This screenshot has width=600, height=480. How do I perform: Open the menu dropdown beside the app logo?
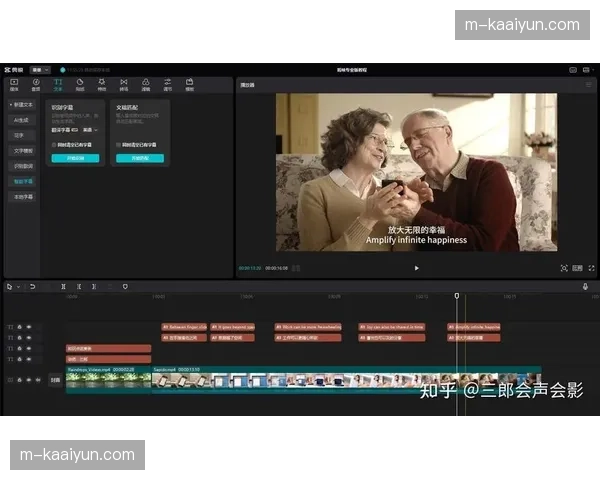point(40,69)
